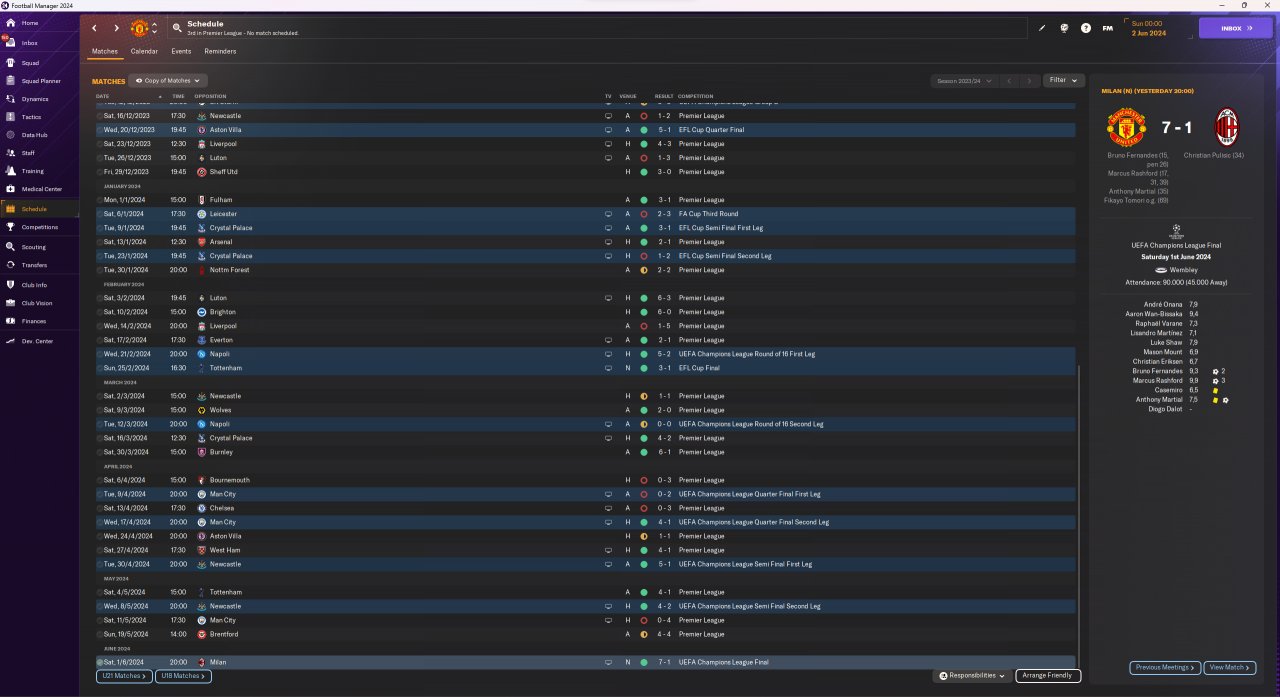The width and height of the screenshot is (1280, 697).
Task: Open the Medical Center
Action: tap(41, 189)
